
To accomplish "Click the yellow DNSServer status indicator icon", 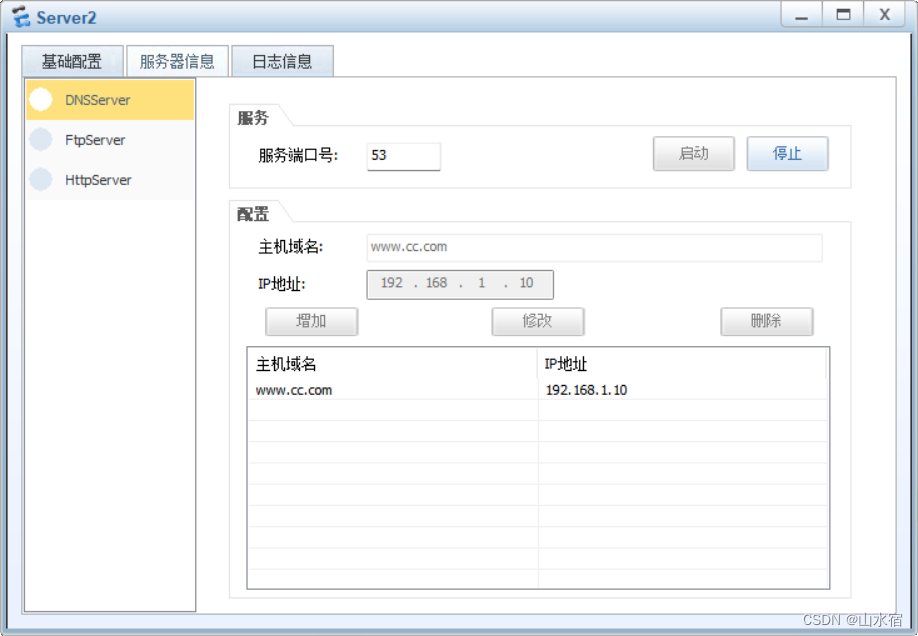I will click(x=40, y=100).
